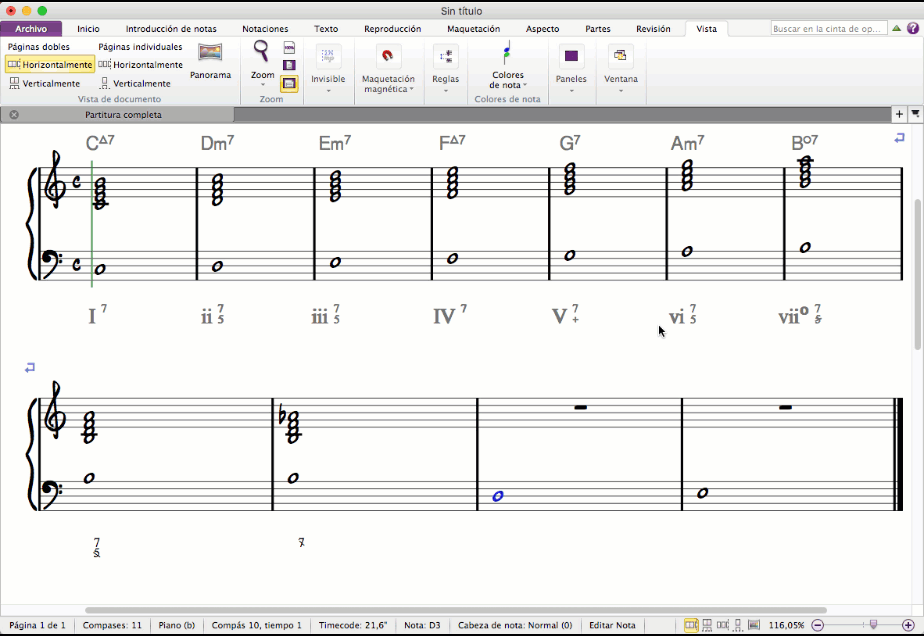Open the Zoom magnifier tool
Screen dimensions: 924x636
261,51
